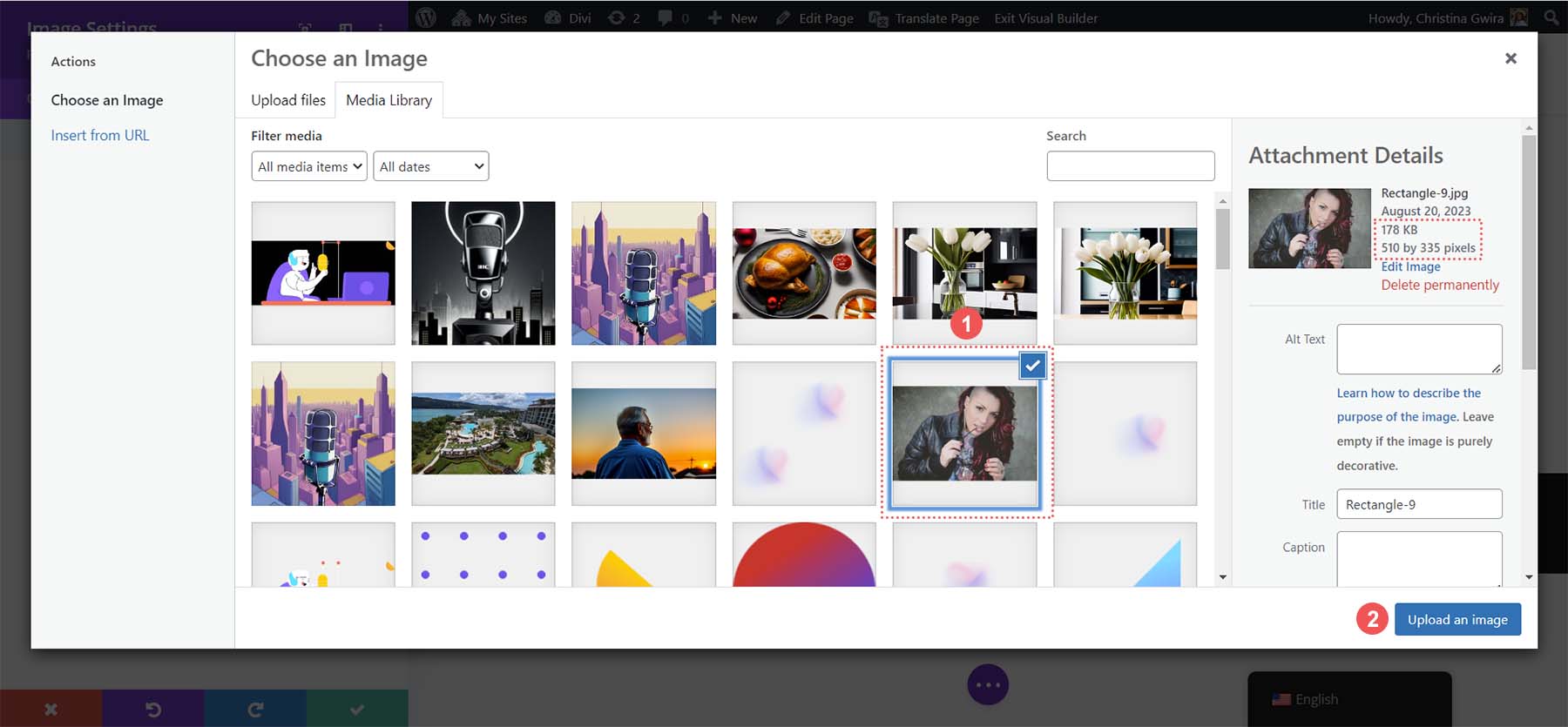Open My Sites in admin bar
Image resolution: width=1568 pixels, height=727 pixels.
pos(490,17)
